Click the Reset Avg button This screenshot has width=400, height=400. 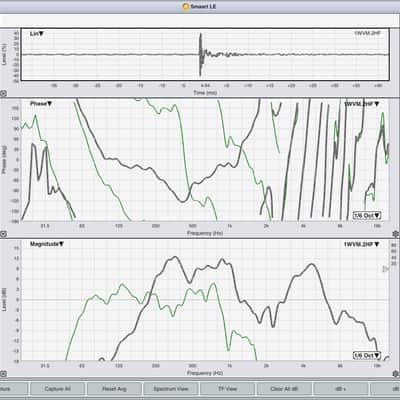click(x=114, y=389)
